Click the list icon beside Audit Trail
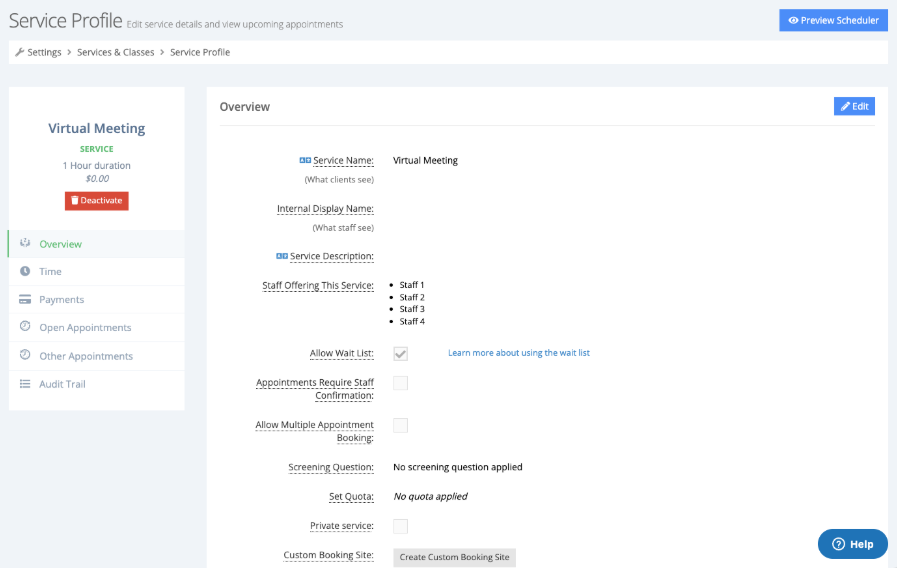Screen dimensions: 897x568 [25, 384]
